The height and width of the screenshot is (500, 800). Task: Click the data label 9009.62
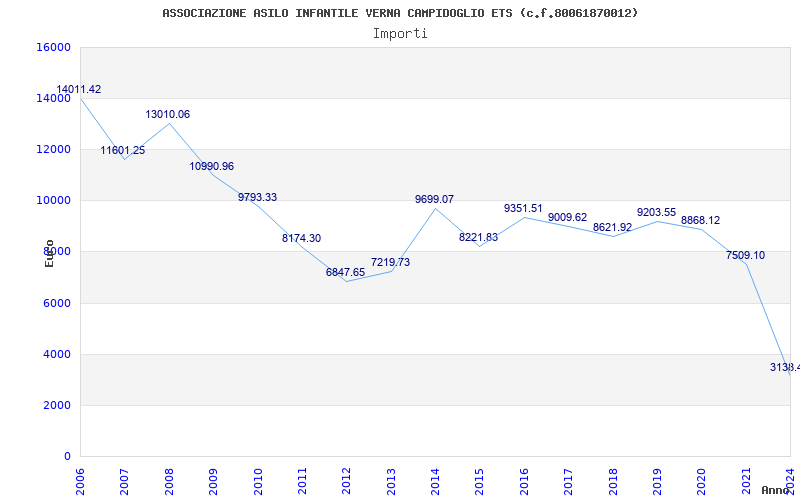click(x=567, y=217)
